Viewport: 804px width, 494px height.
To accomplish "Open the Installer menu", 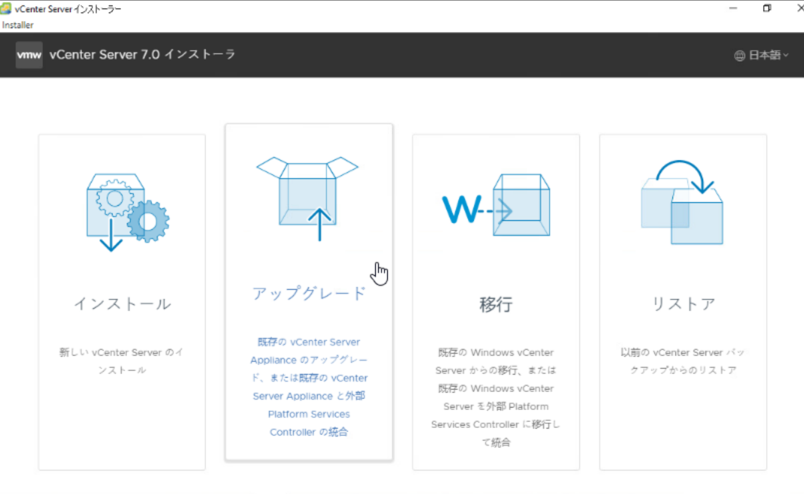I will pyautogui.click(x=17, y=25).
